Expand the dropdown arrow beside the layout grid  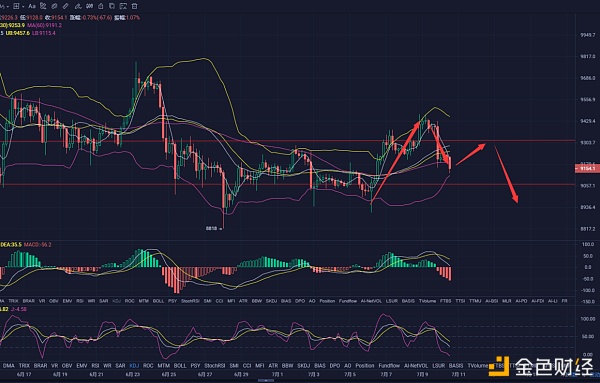[x=23, y=7]
